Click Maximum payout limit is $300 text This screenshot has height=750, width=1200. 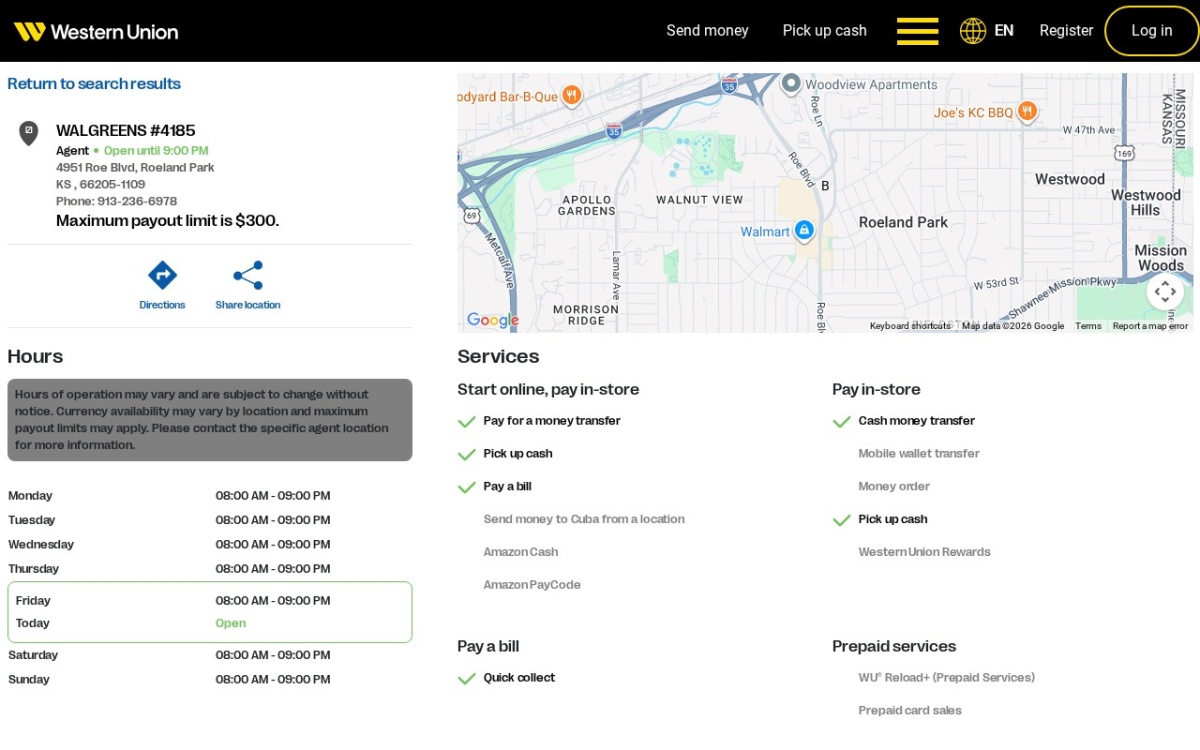tap(168, 221)
